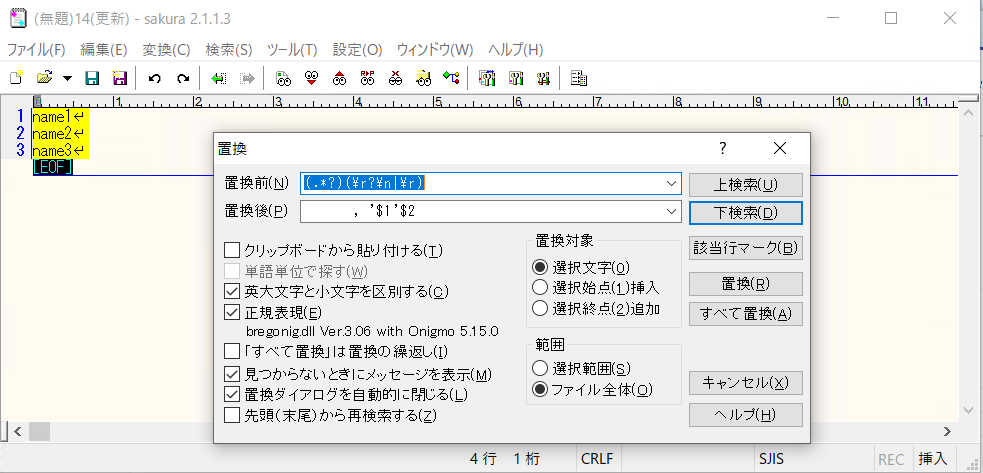The width and height of the screenshot is (983, 473).
Task: Click すべて置換(A) to replace all
Action: (745, 314)
